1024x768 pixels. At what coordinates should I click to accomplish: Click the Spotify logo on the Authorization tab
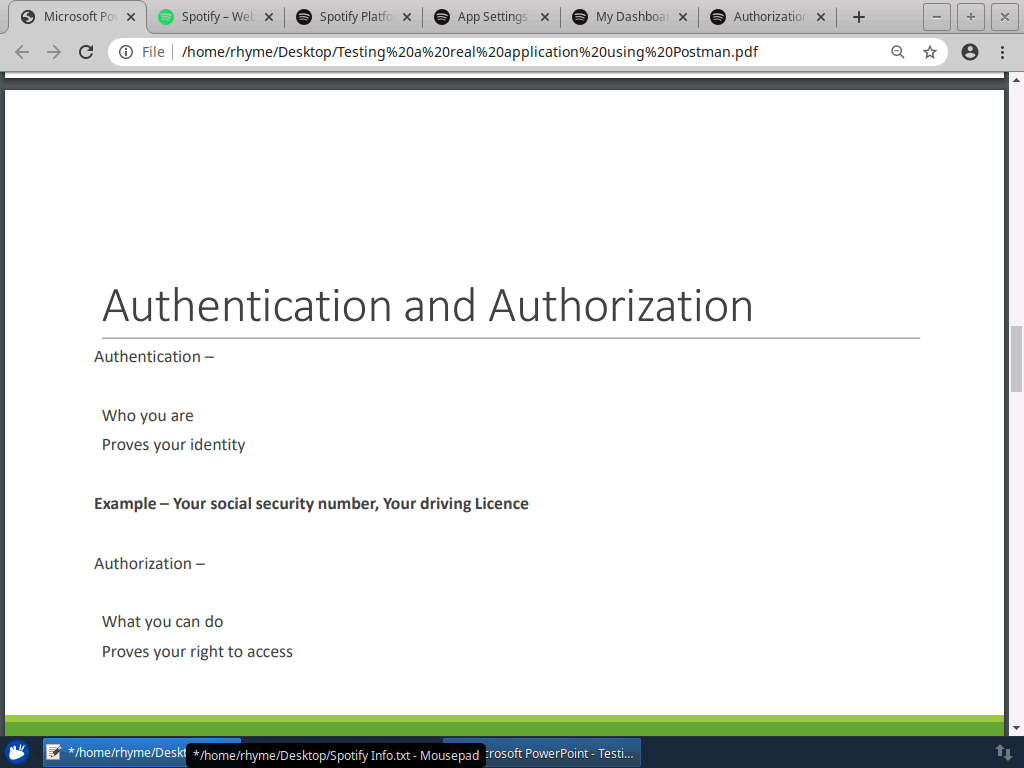click(x=716, y=16)
